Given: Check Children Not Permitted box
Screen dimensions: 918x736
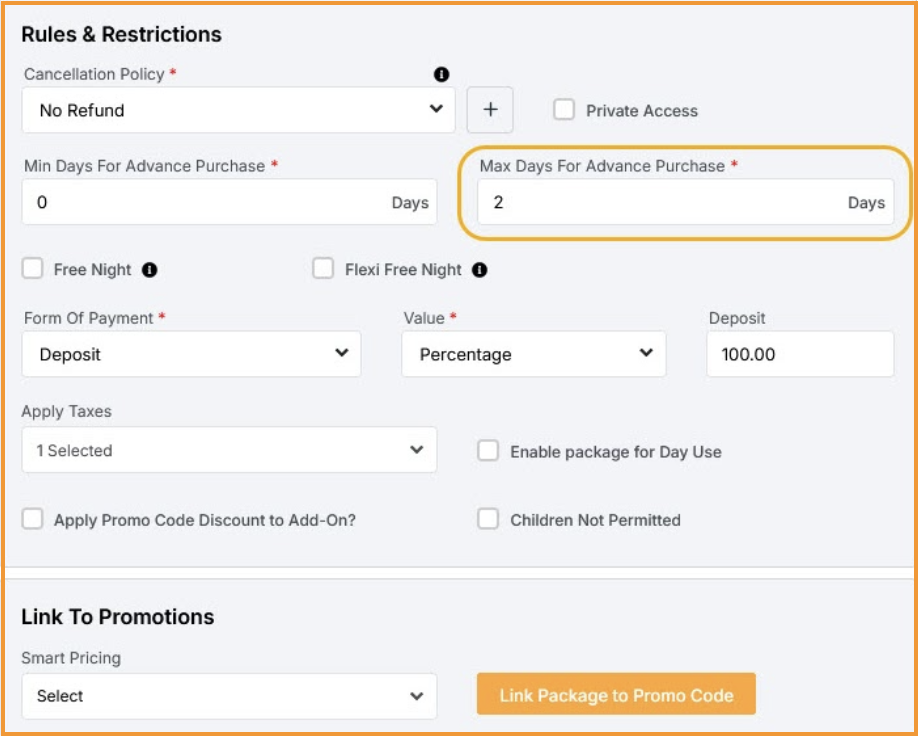Looking at the screenshot, I should coord(488,519).
